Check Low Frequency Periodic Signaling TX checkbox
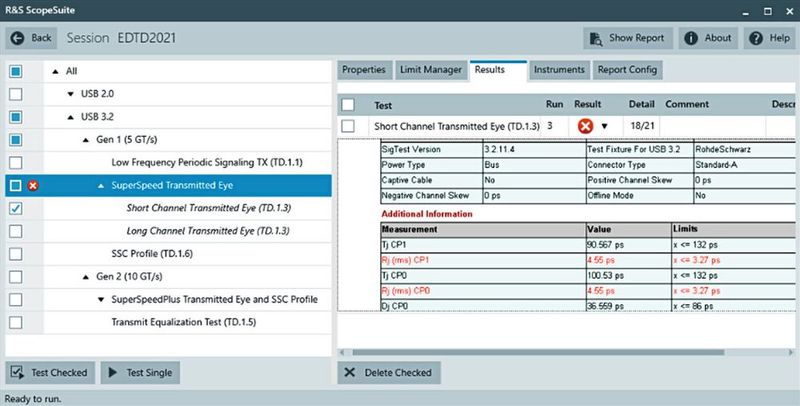The height and width of the screenshot is (406, 800). 16,163
